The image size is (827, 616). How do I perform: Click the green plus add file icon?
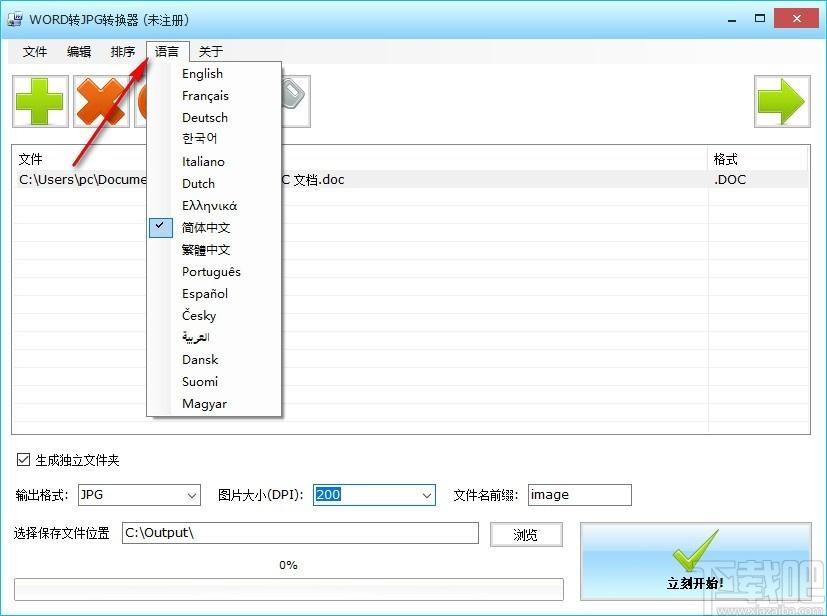[41, 101]
